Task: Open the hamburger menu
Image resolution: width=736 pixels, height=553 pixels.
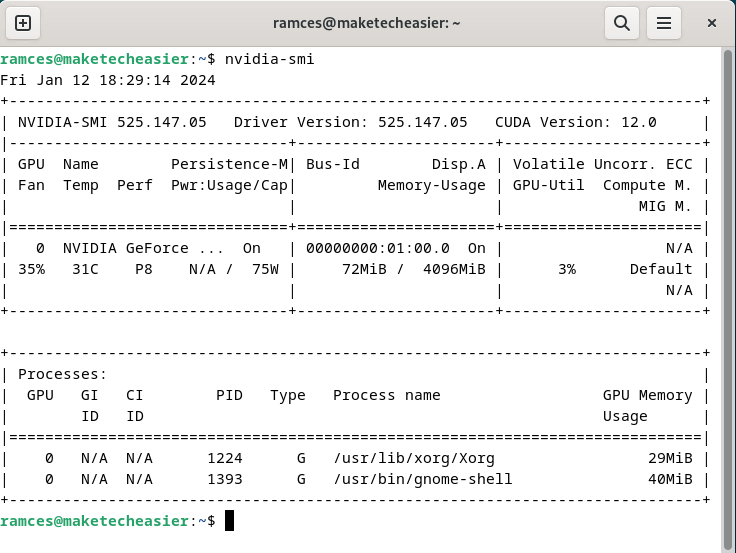Action: 664,23
